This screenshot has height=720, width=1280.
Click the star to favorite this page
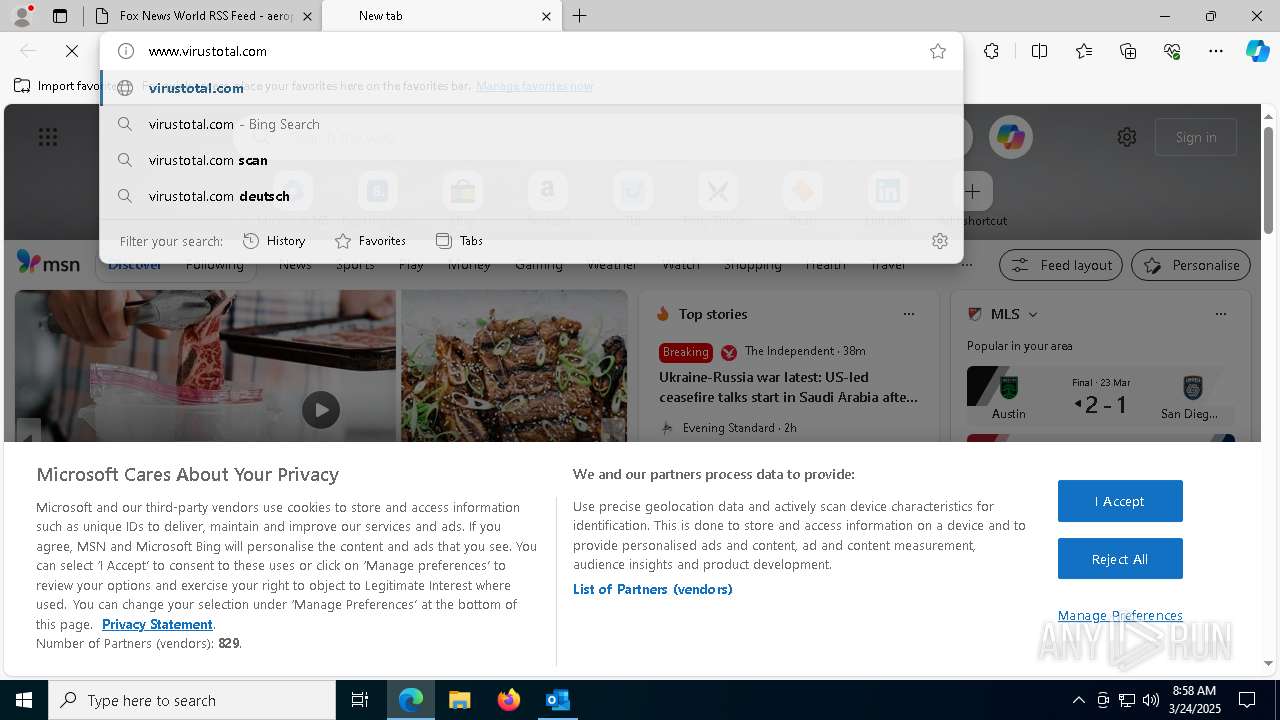pos(938,51)
